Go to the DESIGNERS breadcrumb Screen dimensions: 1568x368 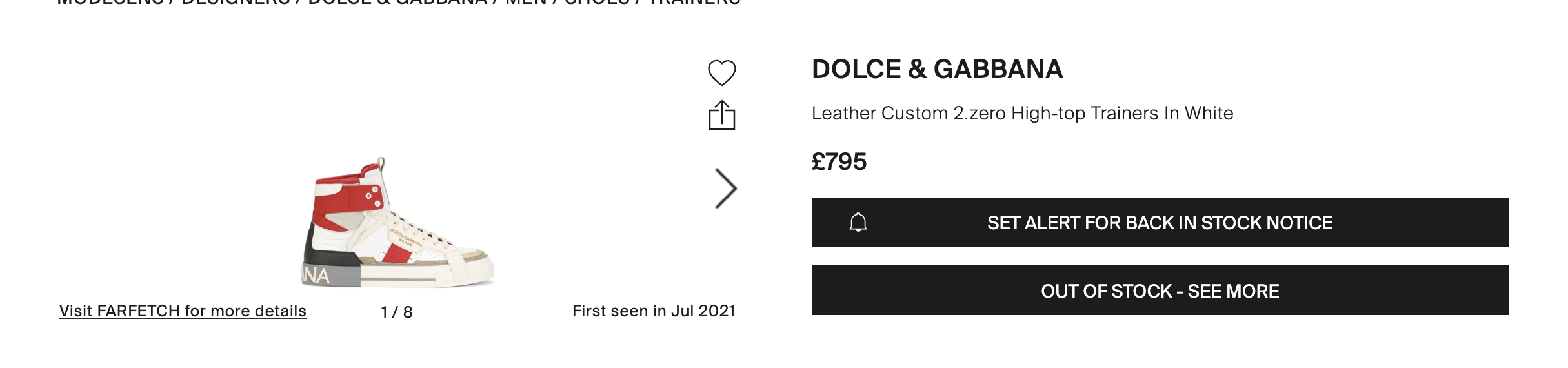[x=236, y=2]
